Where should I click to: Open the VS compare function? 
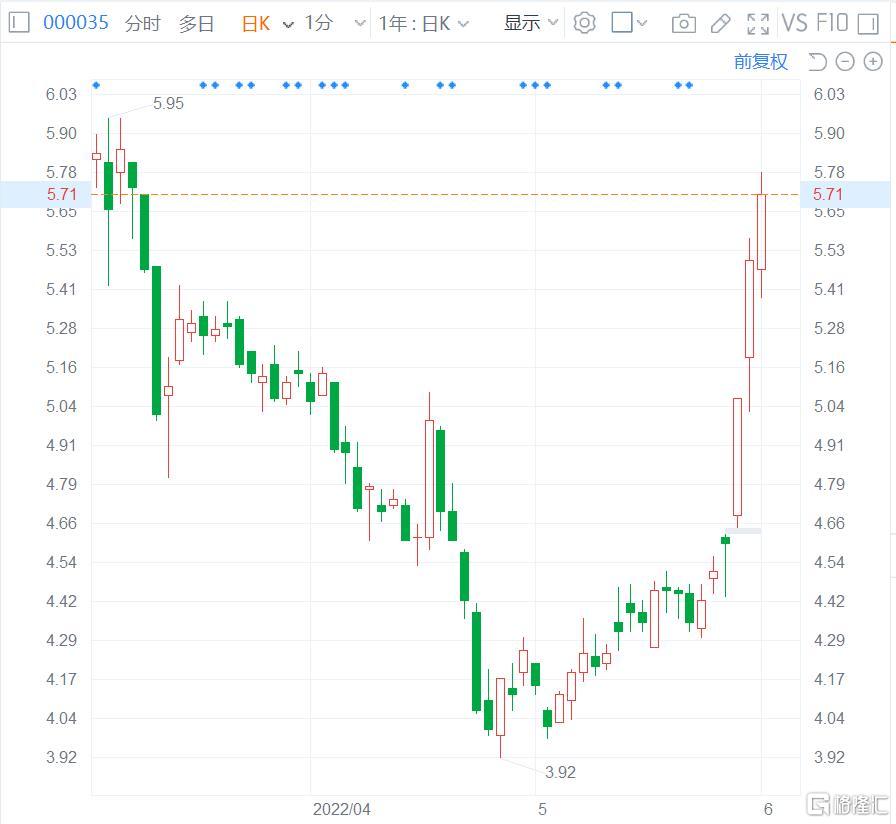tap(794, 23)
